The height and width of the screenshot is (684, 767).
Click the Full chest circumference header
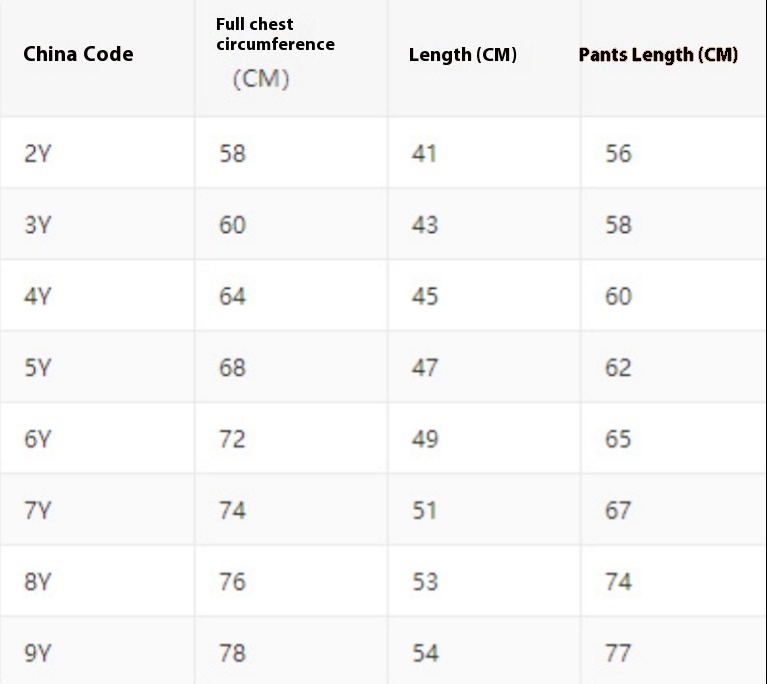(275, 34)
